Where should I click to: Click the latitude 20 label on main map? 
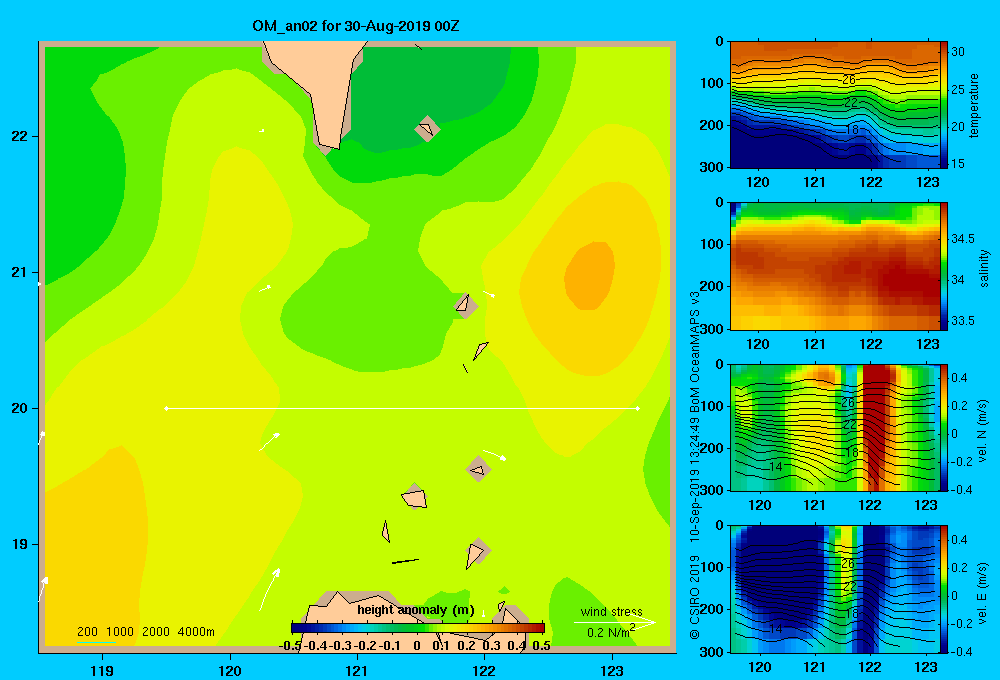(20, 408)
